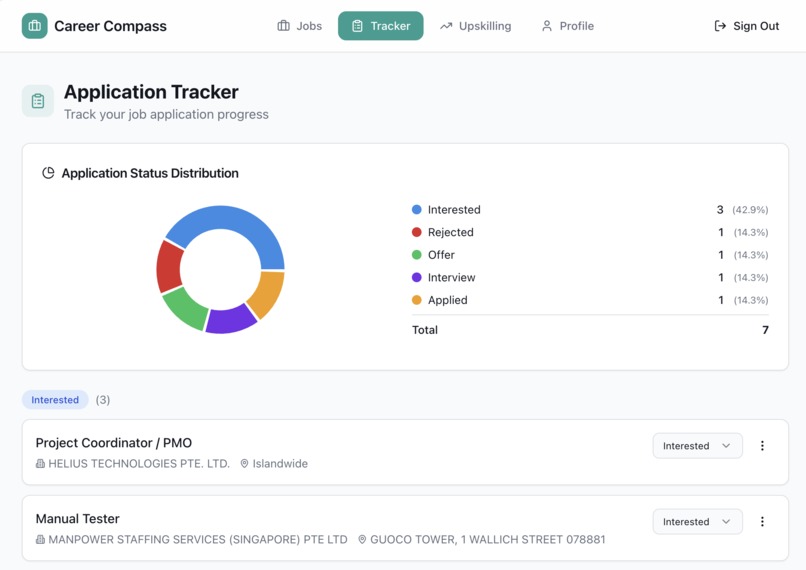Click MANPOWER STAFFING SERVICES (SINGAPORE) PTE LTD text

coord(198,540)
